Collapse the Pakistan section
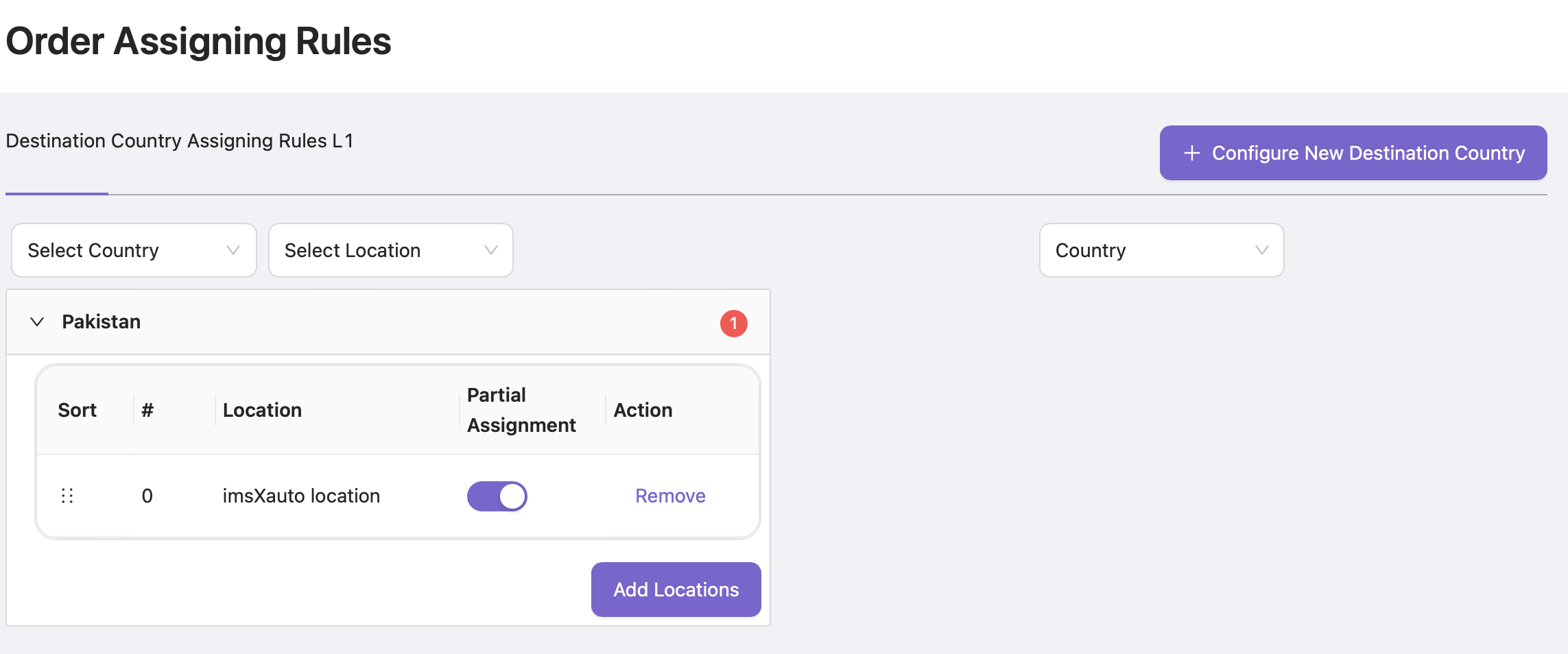 click(38, 322)
